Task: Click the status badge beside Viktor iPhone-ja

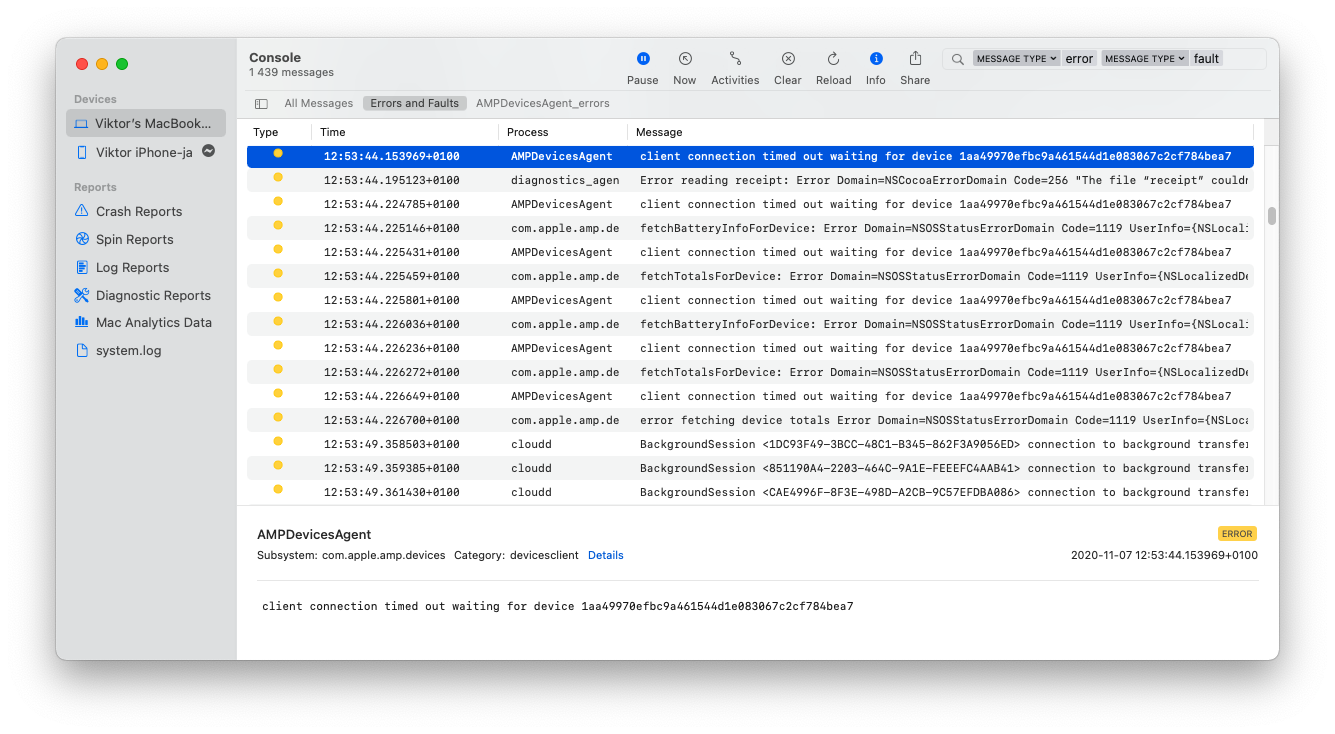Action: point(208,152)
